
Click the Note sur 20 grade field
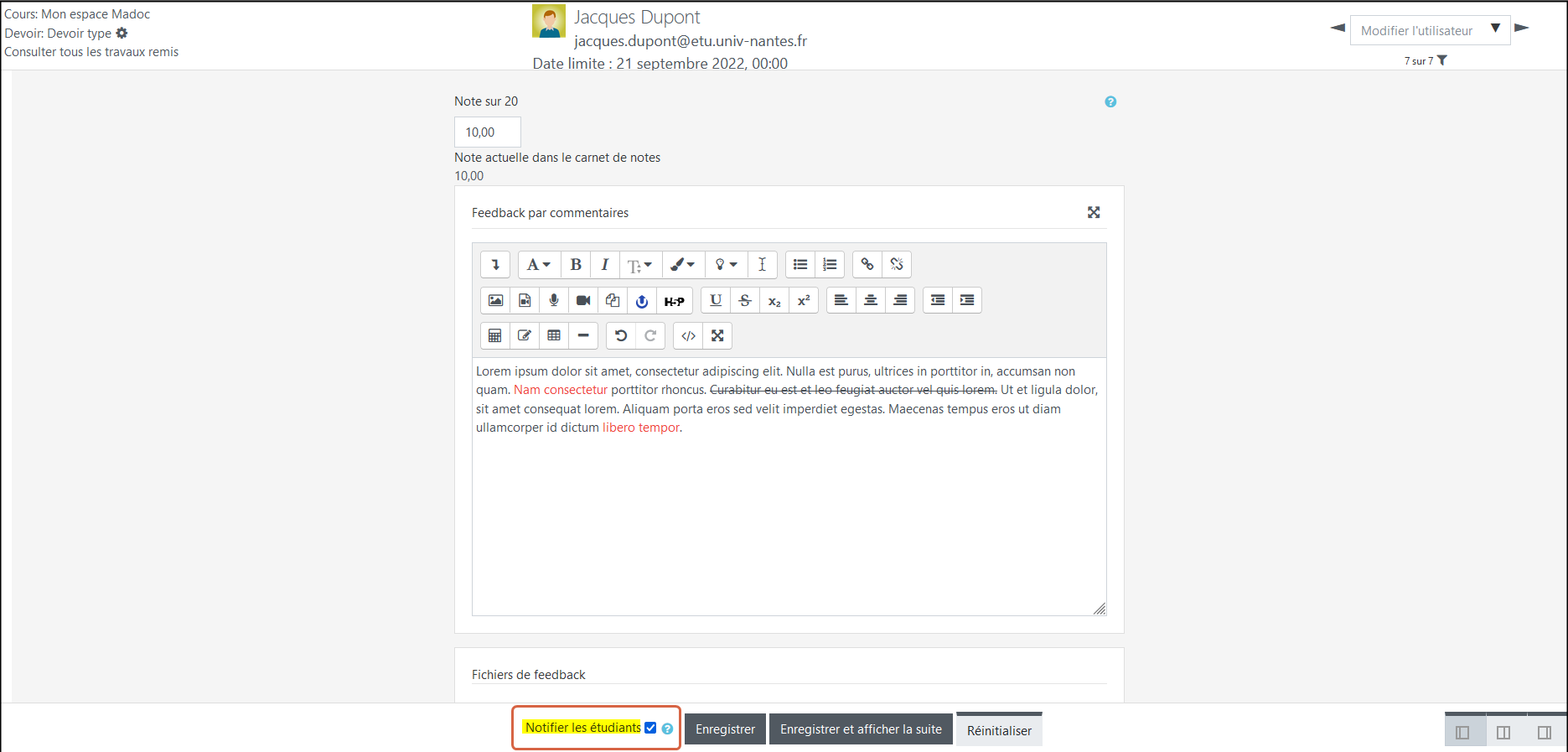[x=487, y=132]
